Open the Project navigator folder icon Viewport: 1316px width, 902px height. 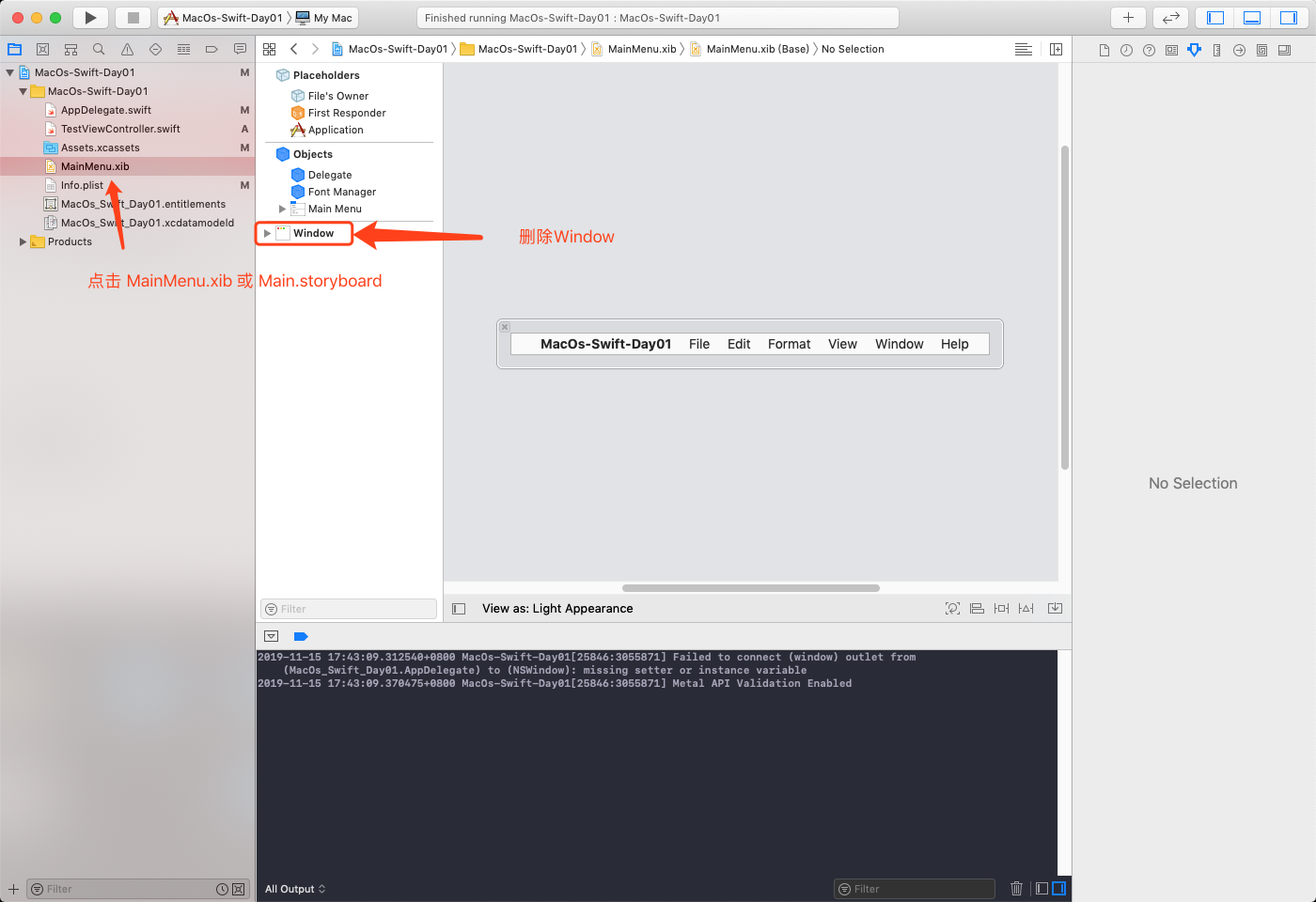tap(14, 50)
